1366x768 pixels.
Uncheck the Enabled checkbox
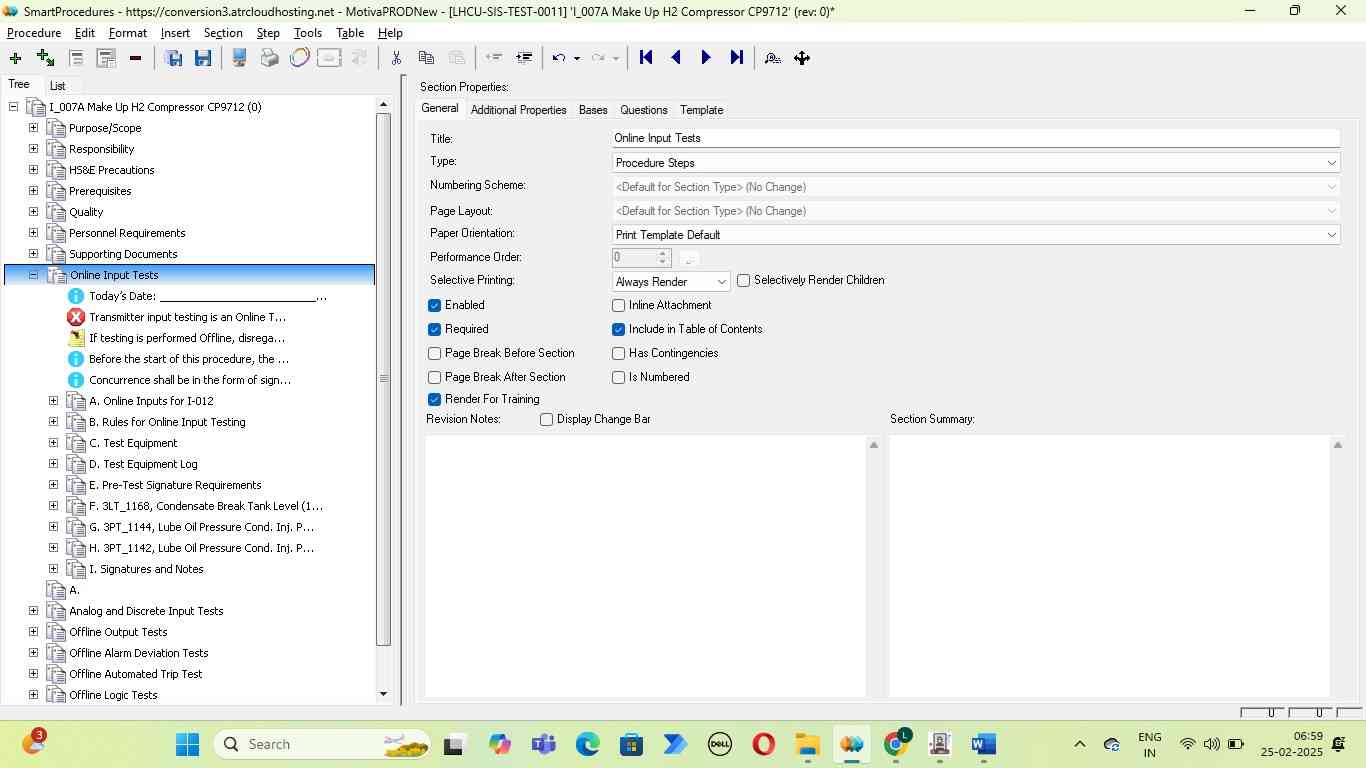[434, 305]
